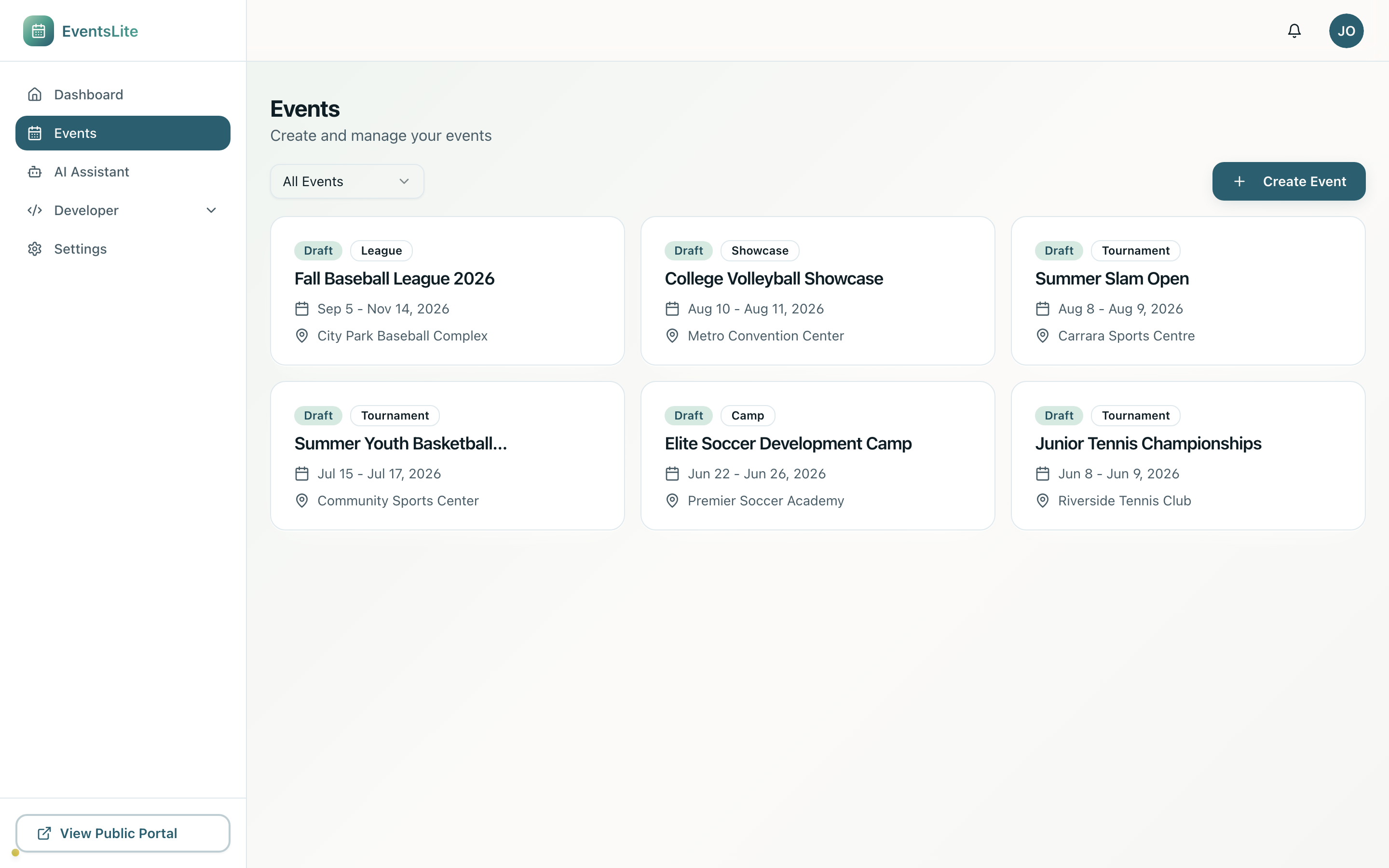1389x868 pixels.
Task: Click calendar icon beside Jul 15 - Jul 17, 2026
Action: 302,474
